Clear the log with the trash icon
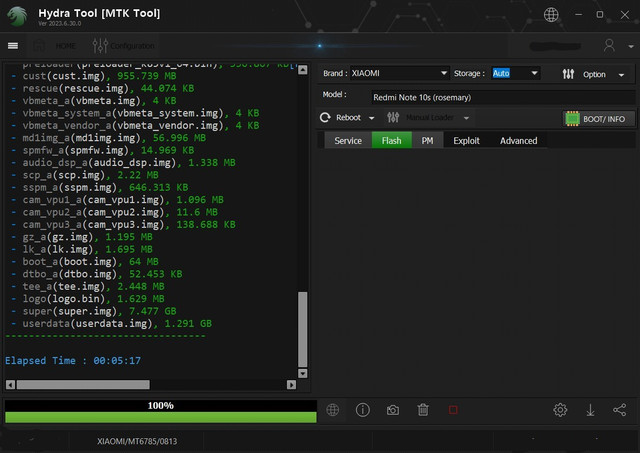Viewport: 640px width, 453px height. [x=423, y=410]
